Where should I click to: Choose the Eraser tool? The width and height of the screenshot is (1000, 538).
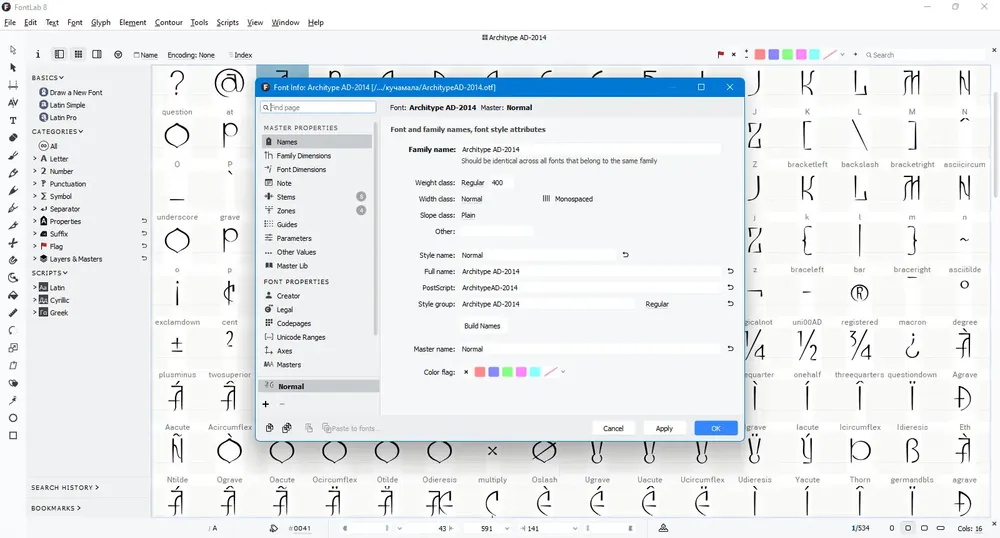click(13, 138)
